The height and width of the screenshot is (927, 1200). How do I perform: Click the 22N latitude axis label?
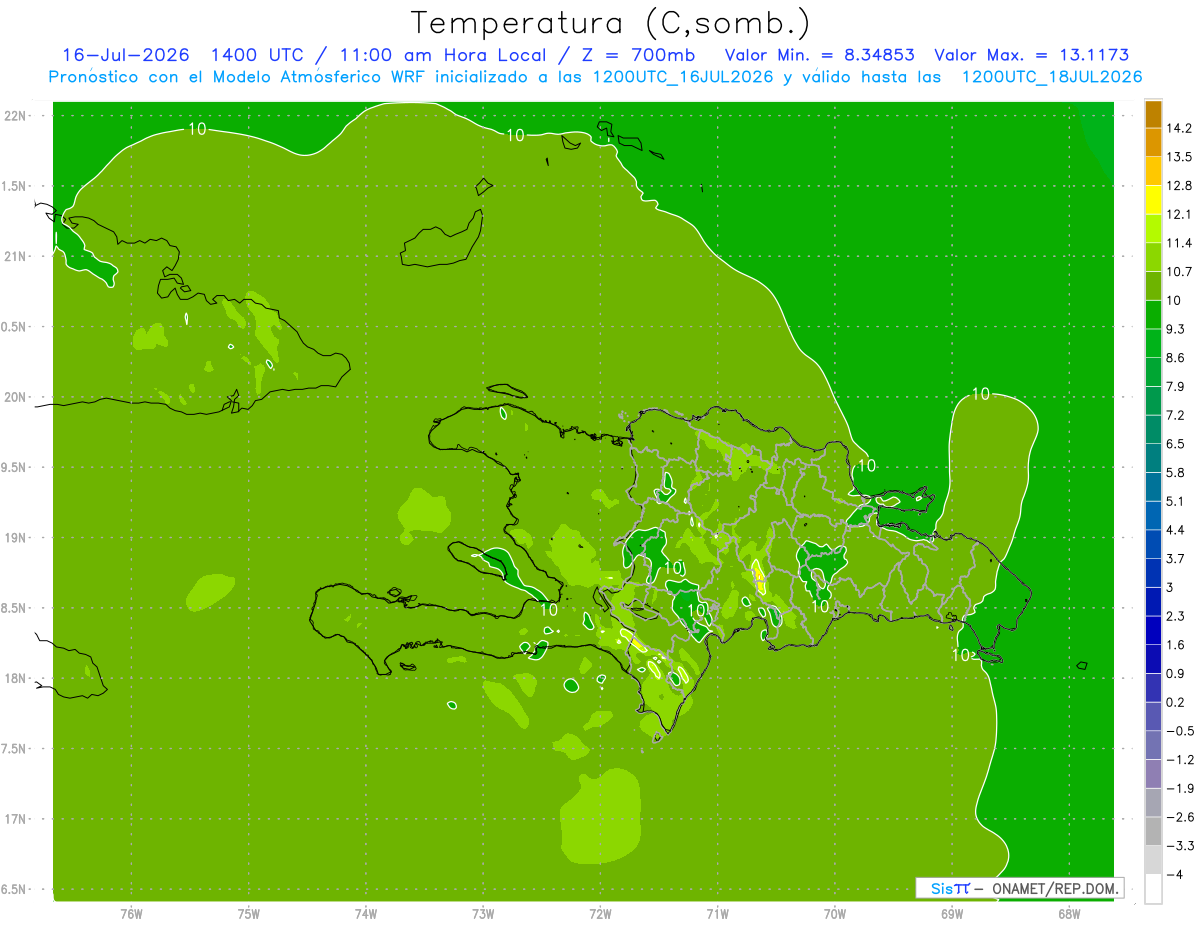tap(16, 116)
